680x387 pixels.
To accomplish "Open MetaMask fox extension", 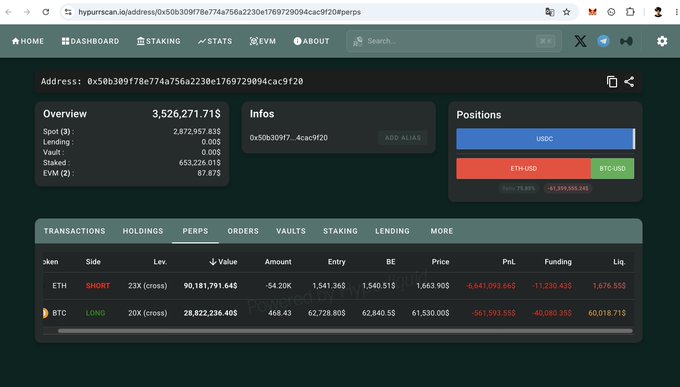I will [592, 12].
